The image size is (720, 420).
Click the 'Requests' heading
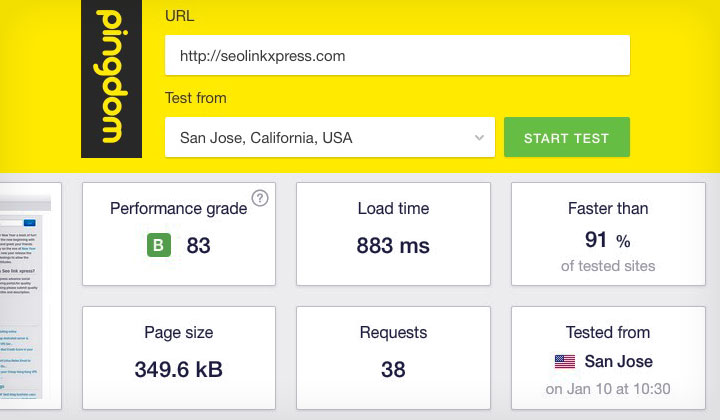click(x=394, y=333)
